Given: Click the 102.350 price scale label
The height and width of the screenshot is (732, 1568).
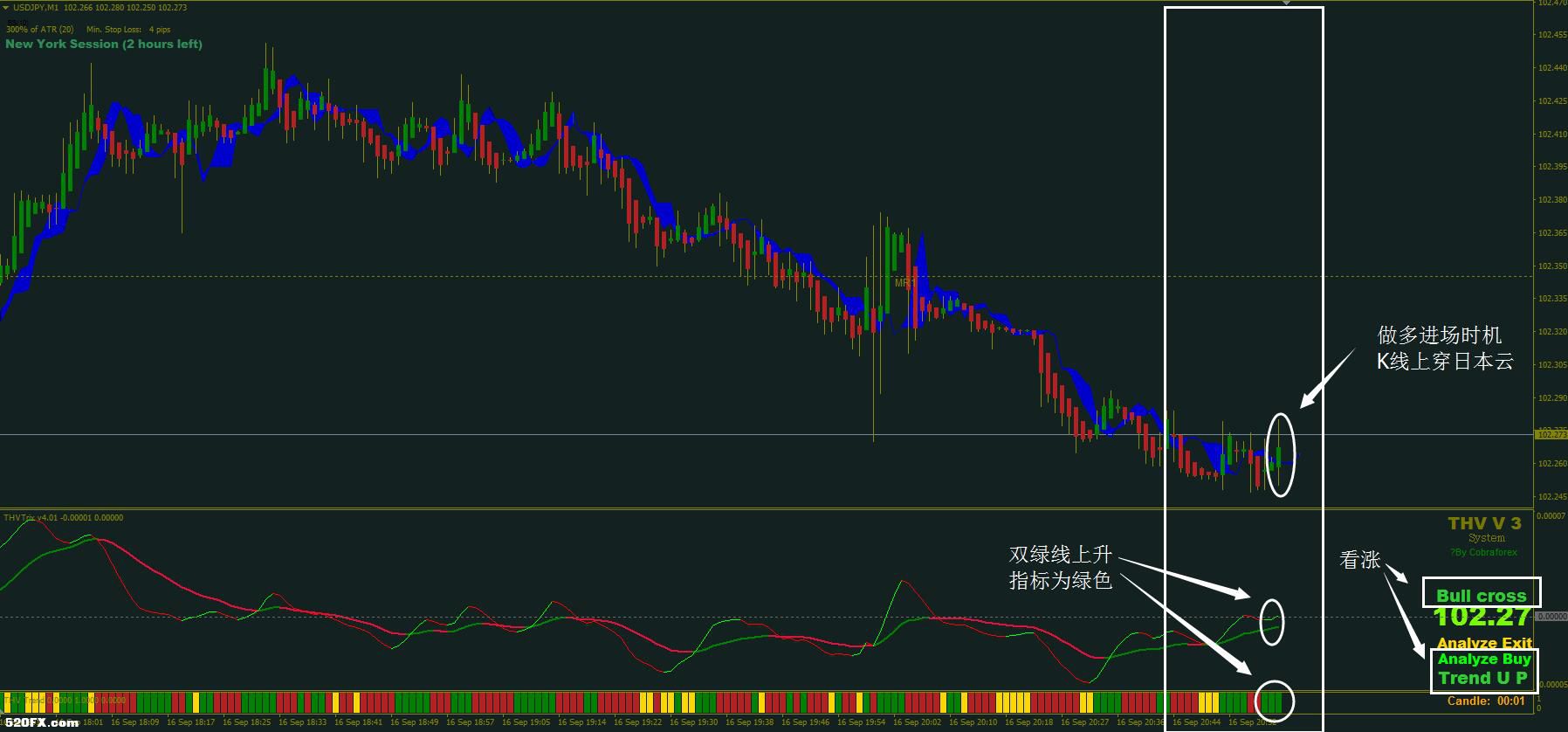Looking at the screenshot, I should coord(1551,266).
